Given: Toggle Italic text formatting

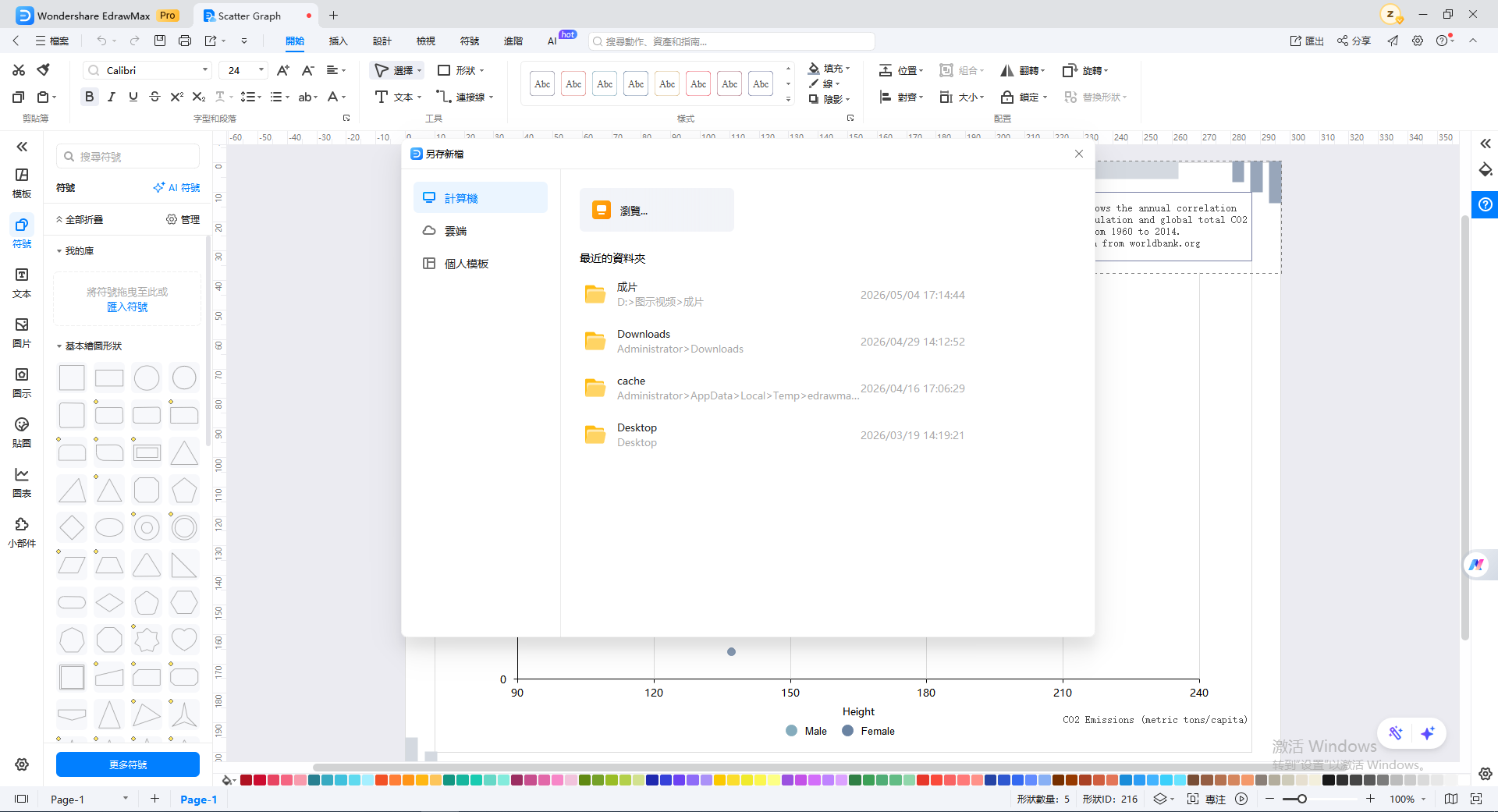Looking at the screenshot, I should [112, 97].
